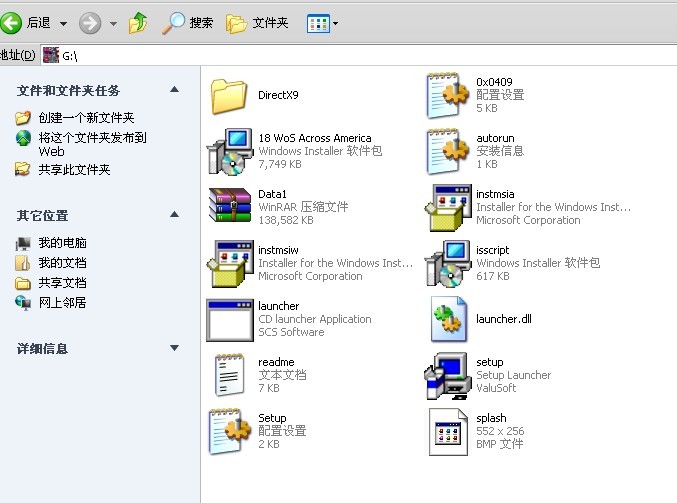Select the launcher application icon
The width and height of the screenshot is (677, 503).
tap(230, 320)
